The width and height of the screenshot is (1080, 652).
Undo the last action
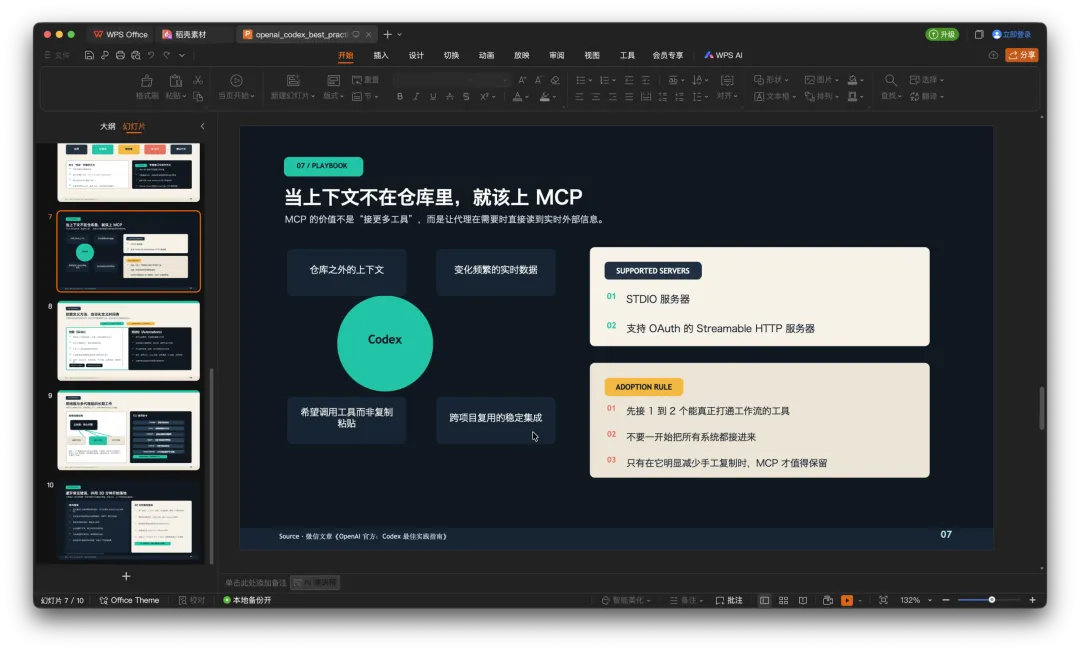(x=151, y=55)
